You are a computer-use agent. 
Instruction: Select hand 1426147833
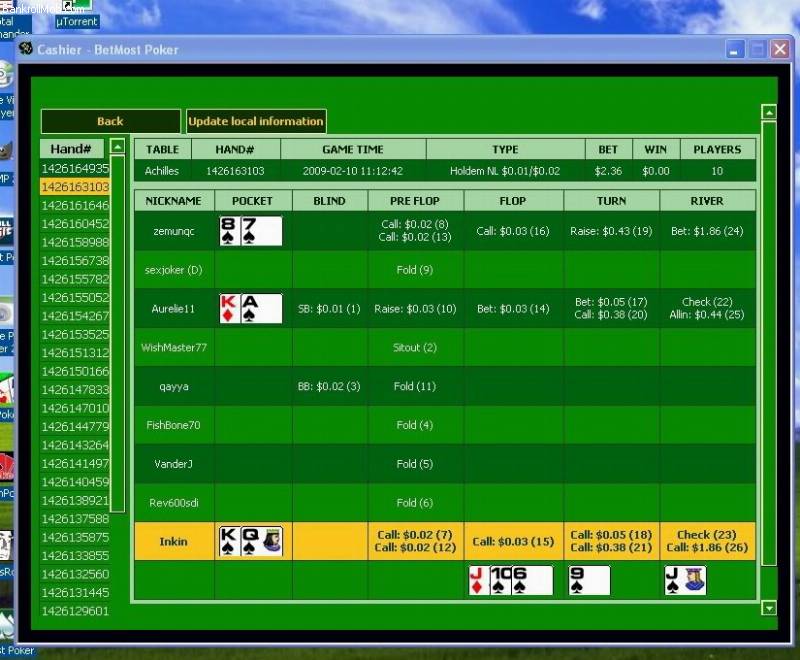click(75, 390)
